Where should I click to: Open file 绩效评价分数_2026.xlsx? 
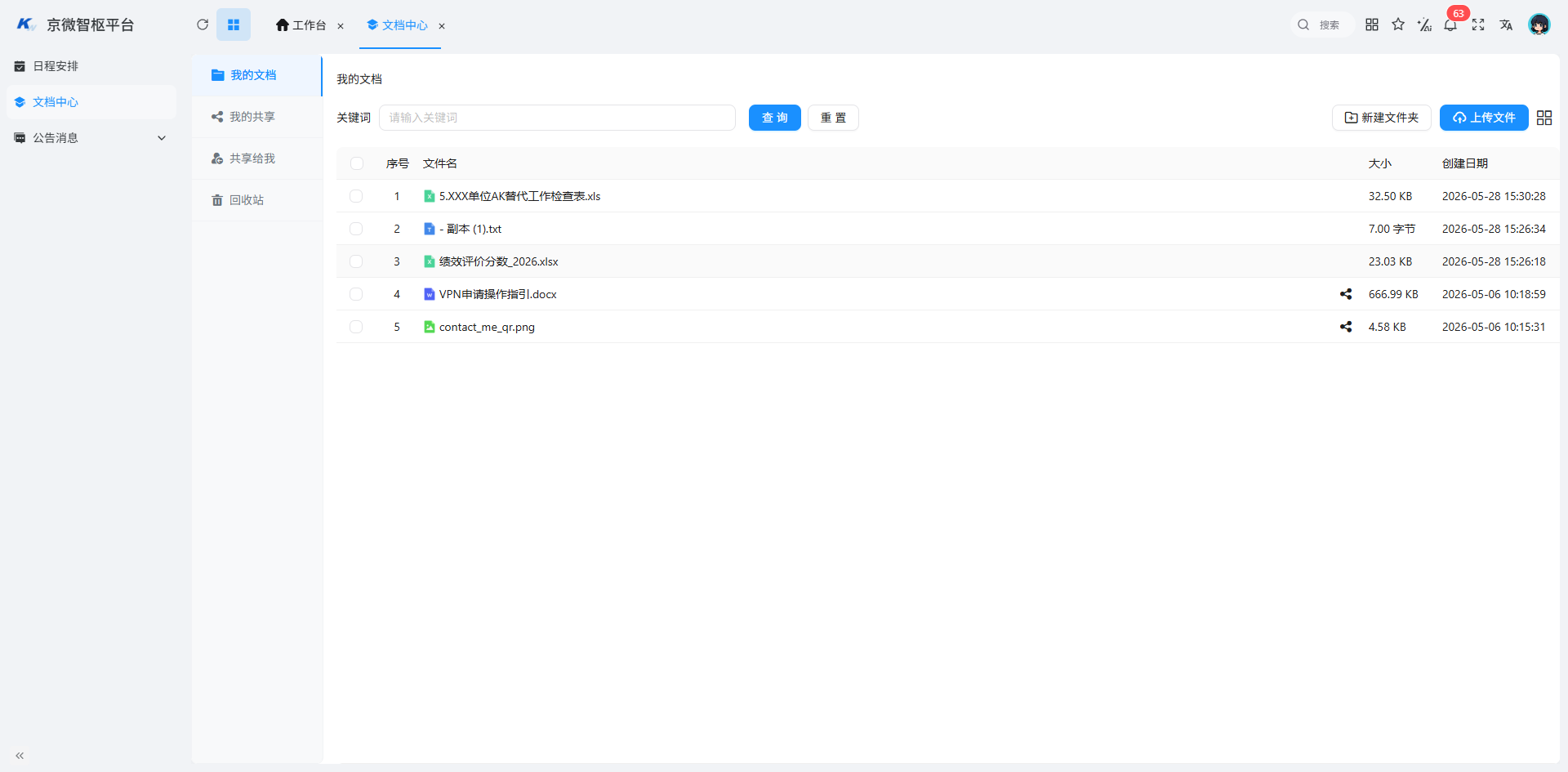pyautogui.click(x=498, y=261)
